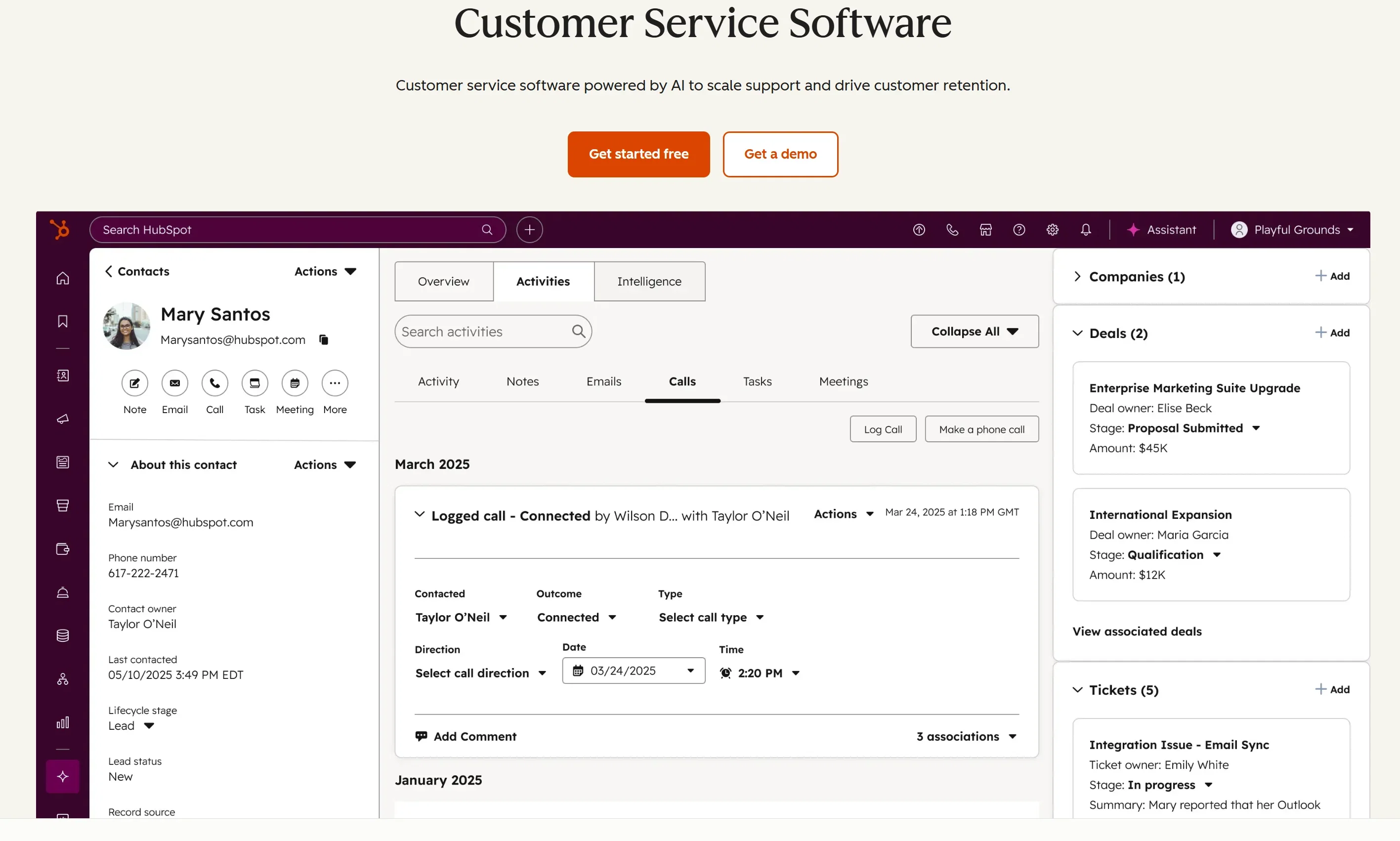This screenshot has height=841, width=1400.
Task: Switch to the Overview tab
Action: (444, 281)
